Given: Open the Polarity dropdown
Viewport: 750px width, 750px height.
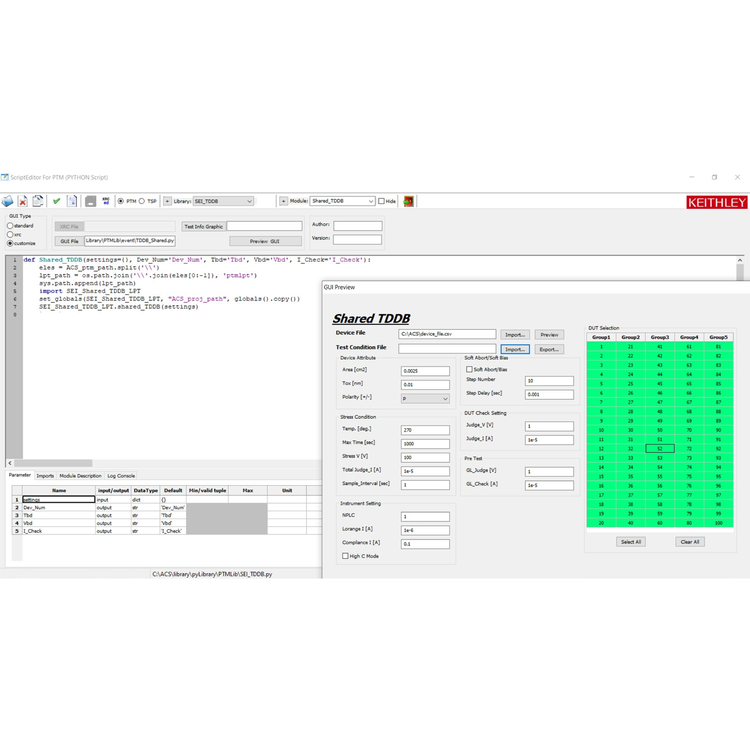Looking at the screenshot, I should (x=425, y=398).
